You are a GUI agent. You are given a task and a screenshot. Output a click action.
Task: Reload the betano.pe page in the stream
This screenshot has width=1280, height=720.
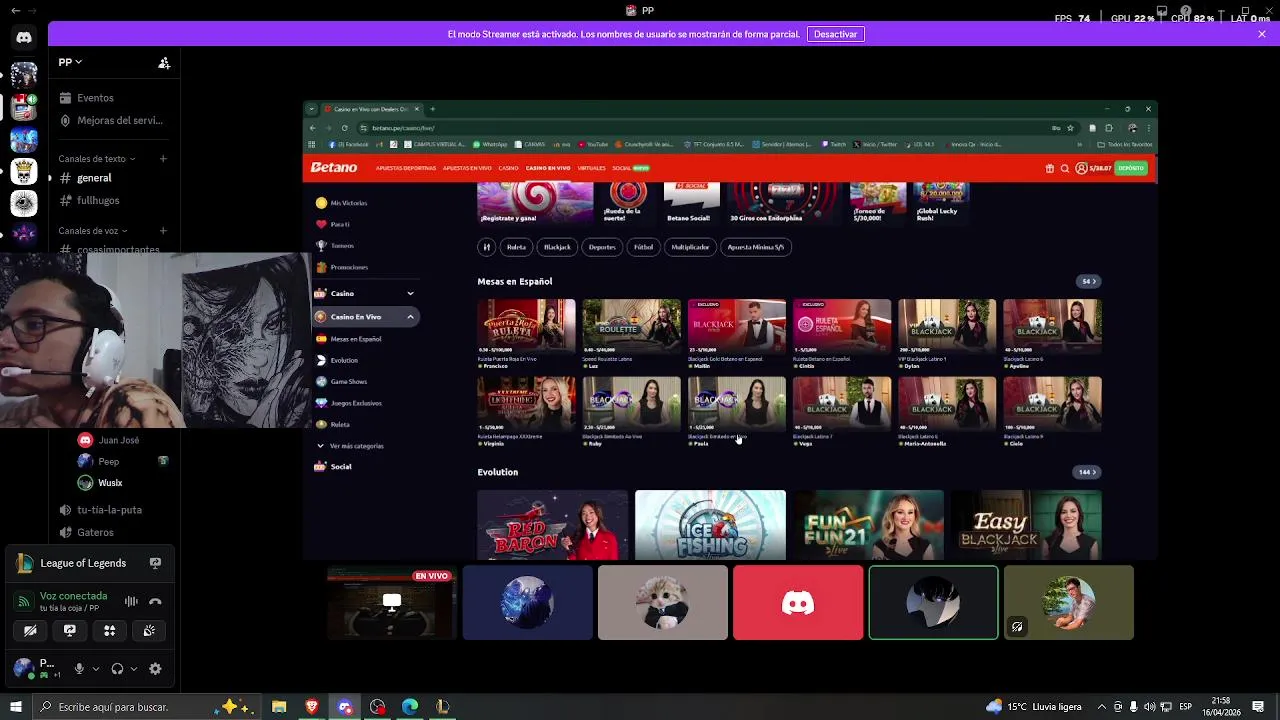[x=344, y=128]
